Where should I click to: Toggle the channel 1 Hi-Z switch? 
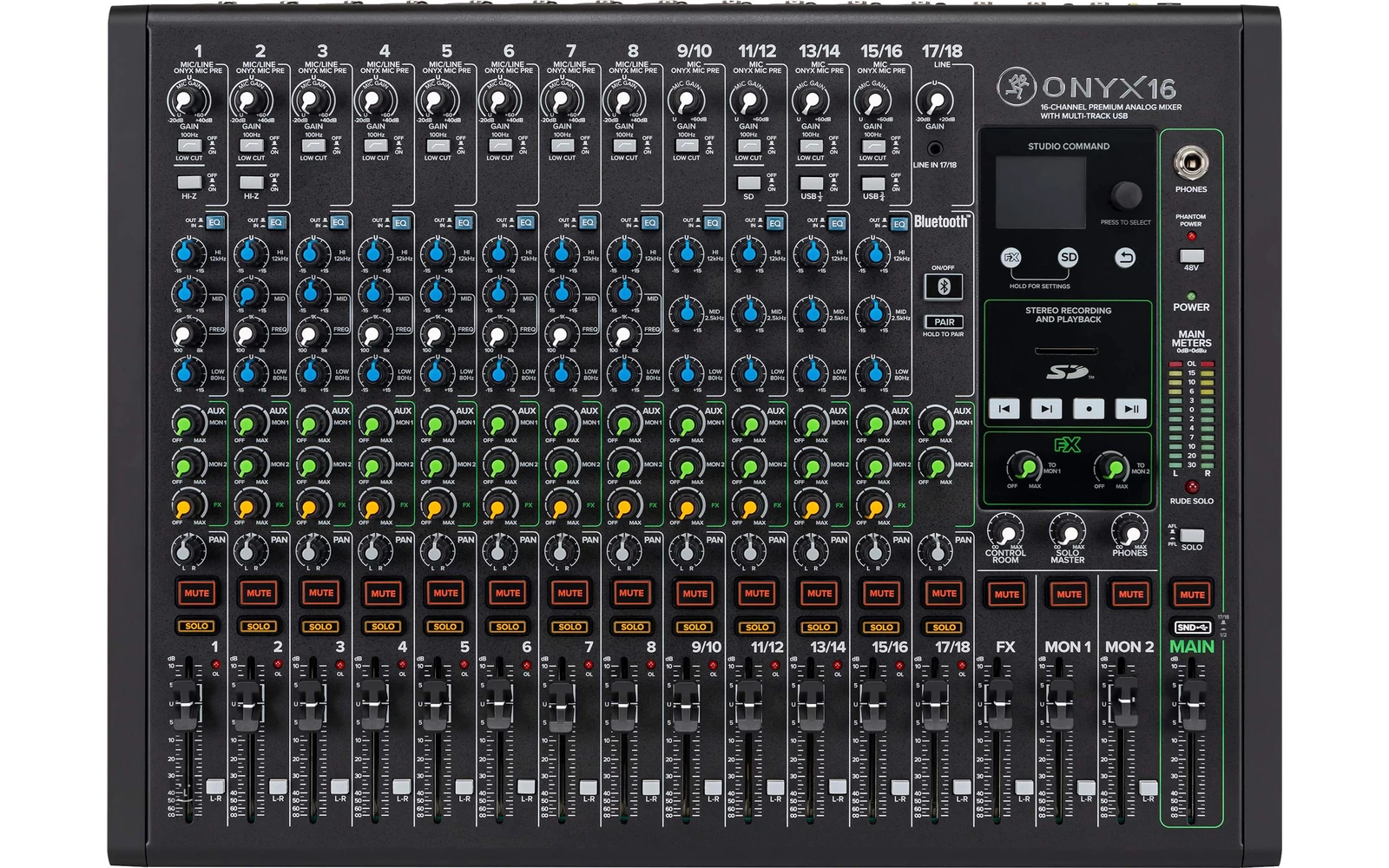coord(189,182)
